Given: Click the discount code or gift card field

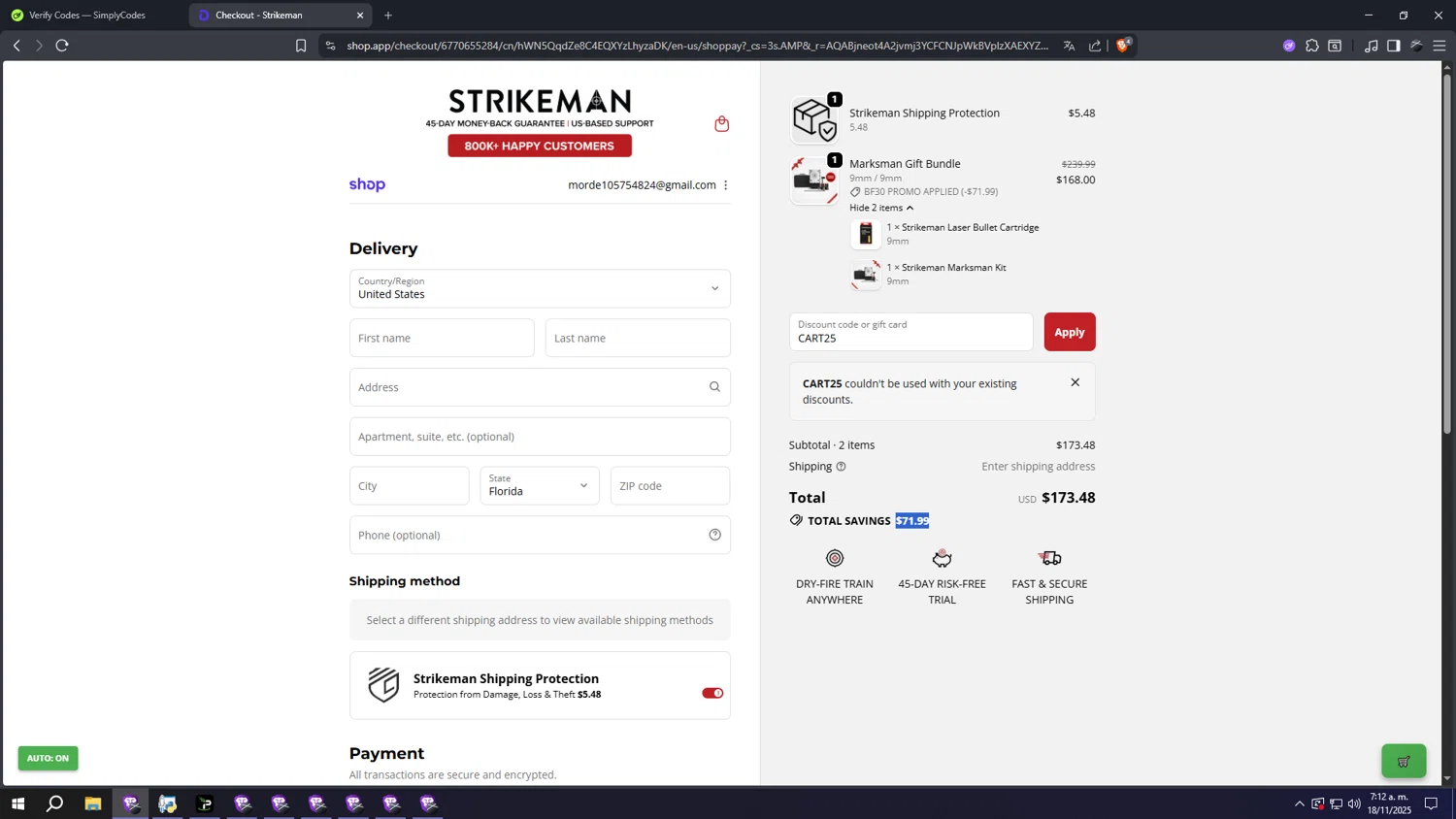Looking at the screenshot, I should click(x=911, y=332).
